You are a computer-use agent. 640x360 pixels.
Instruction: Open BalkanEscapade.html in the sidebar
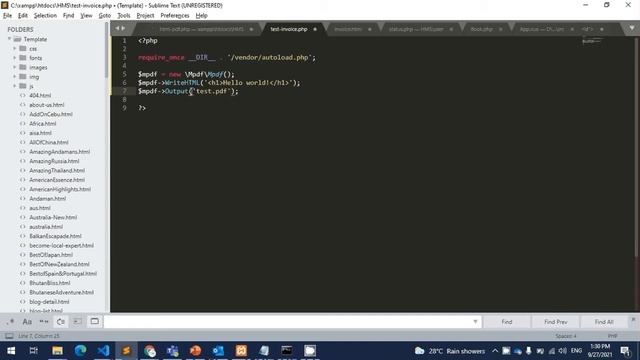click(x=55, y=236)
